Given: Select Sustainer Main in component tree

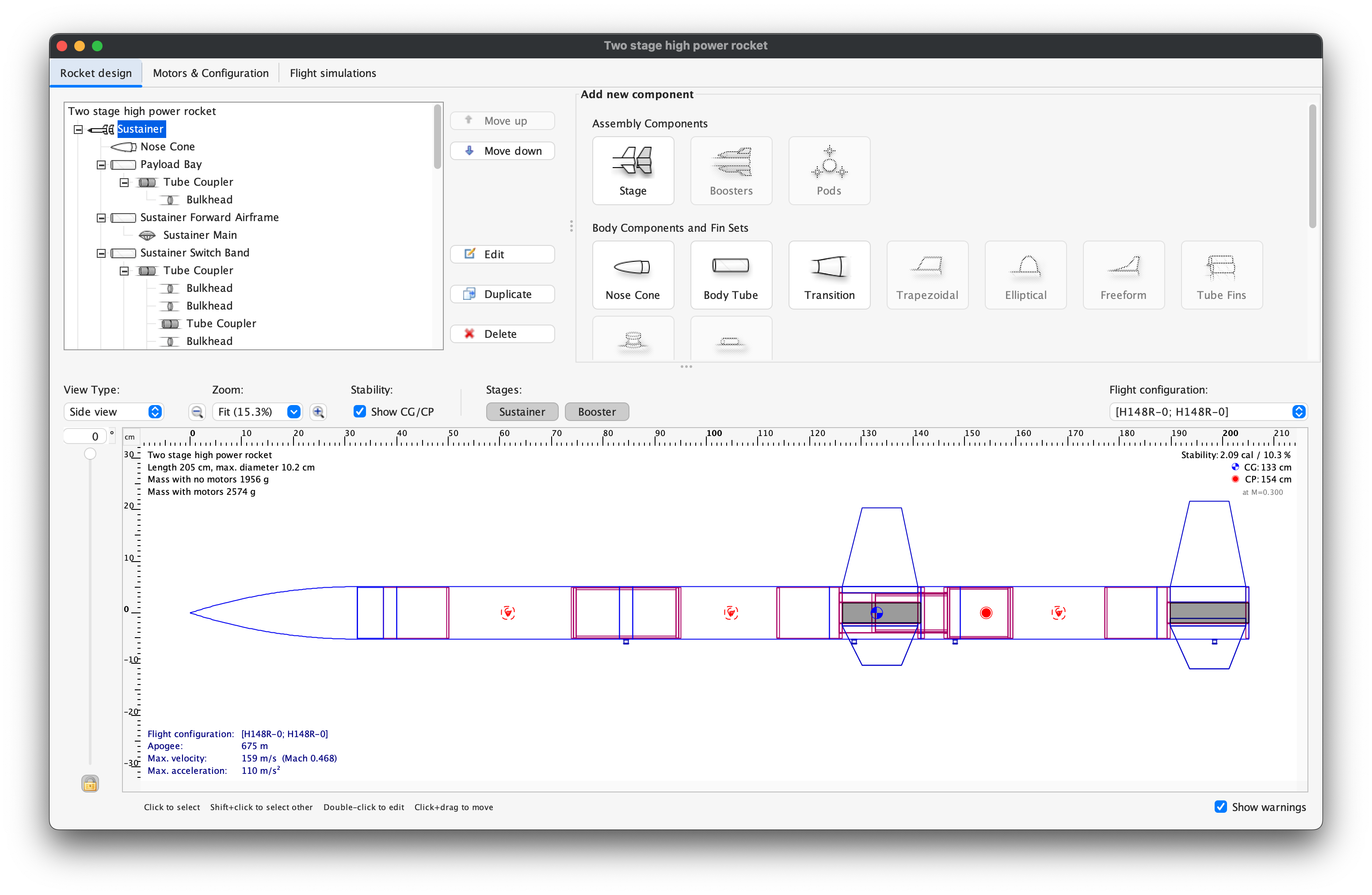Looking at the screenshot, I should 199,235.
